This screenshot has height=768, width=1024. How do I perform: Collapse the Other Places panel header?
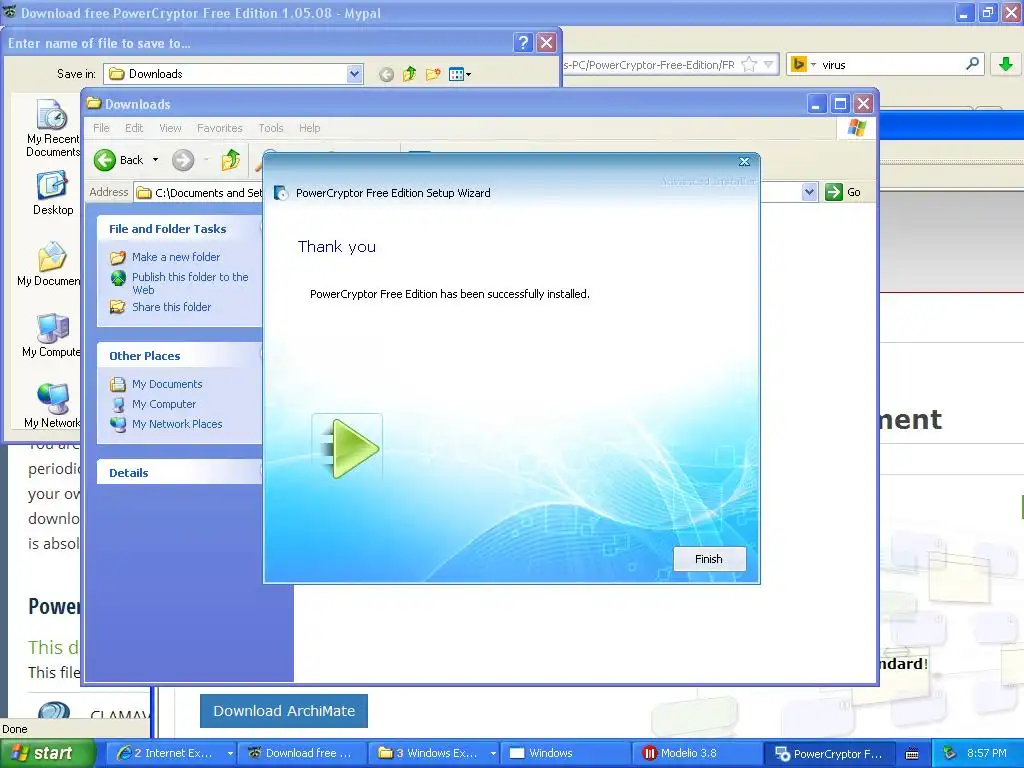coord(180,356)
